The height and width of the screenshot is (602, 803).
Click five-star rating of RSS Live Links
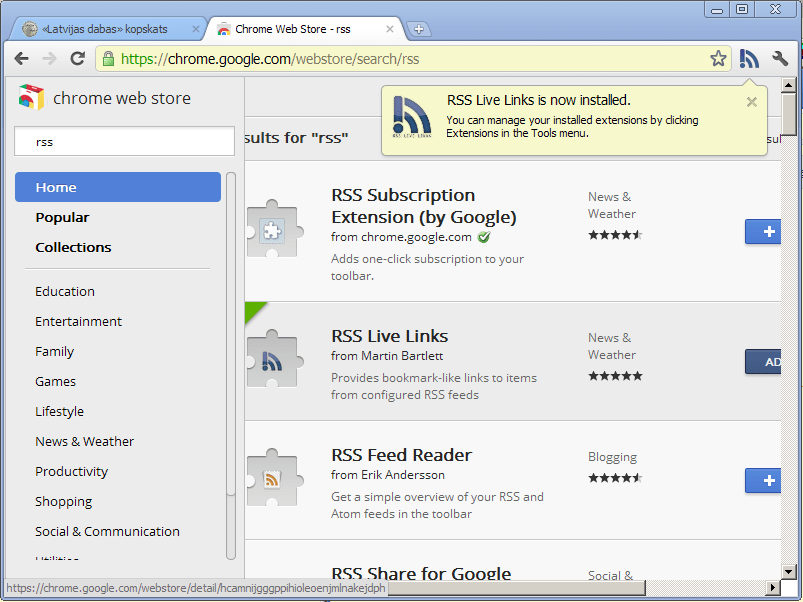click(x=615, y=376)
